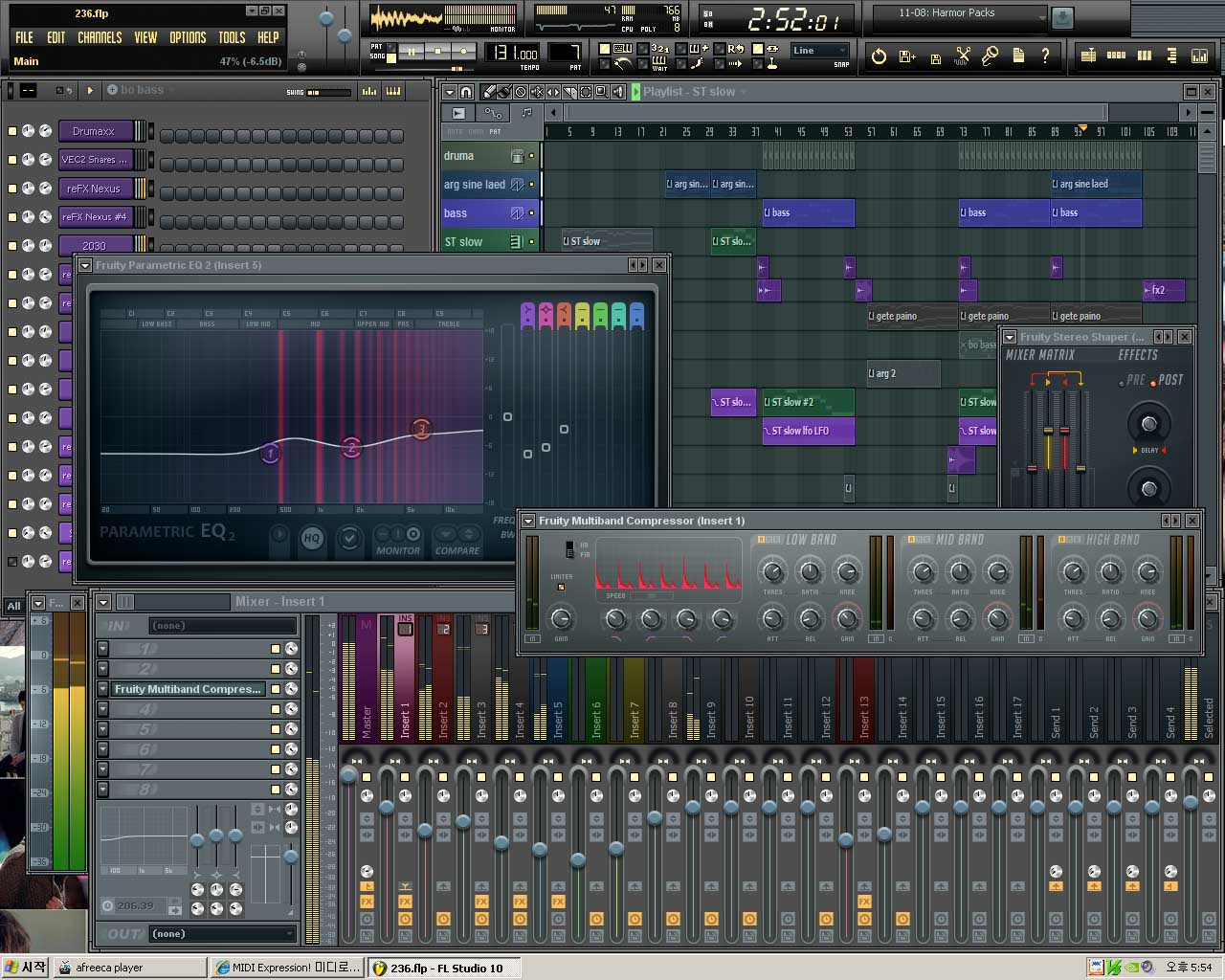
Task: Switch to afreeca player in the taskbar
Action: pyautogui.click(x=129, y=968)
